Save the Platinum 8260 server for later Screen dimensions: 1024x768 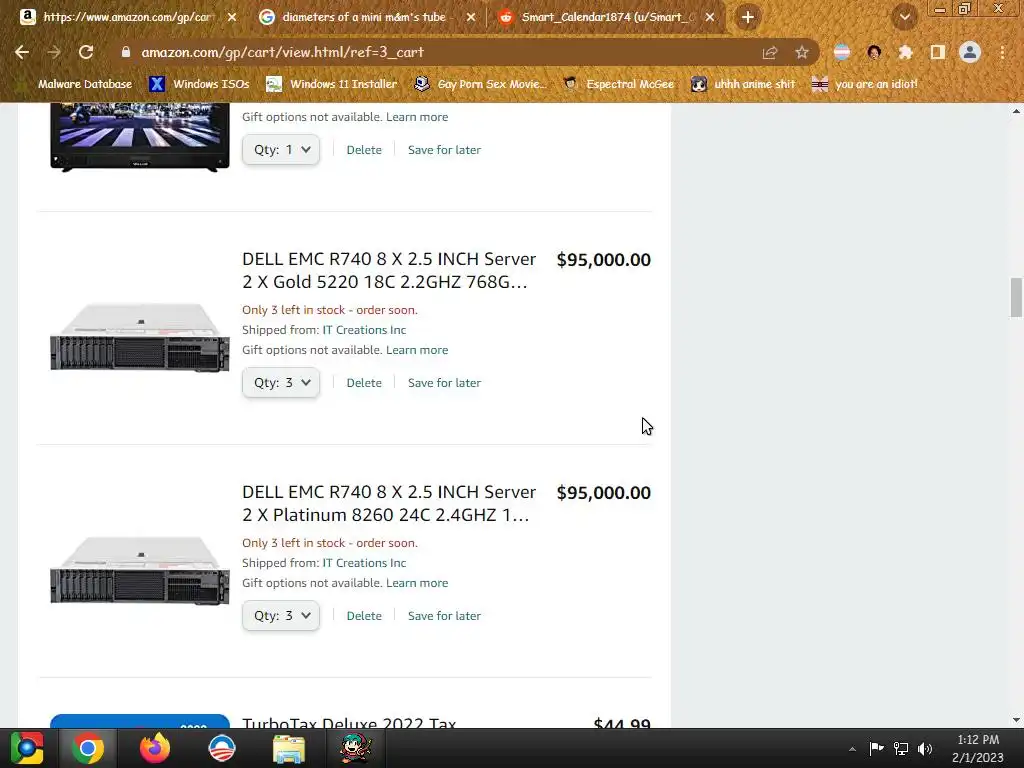(x=444, y=616)
